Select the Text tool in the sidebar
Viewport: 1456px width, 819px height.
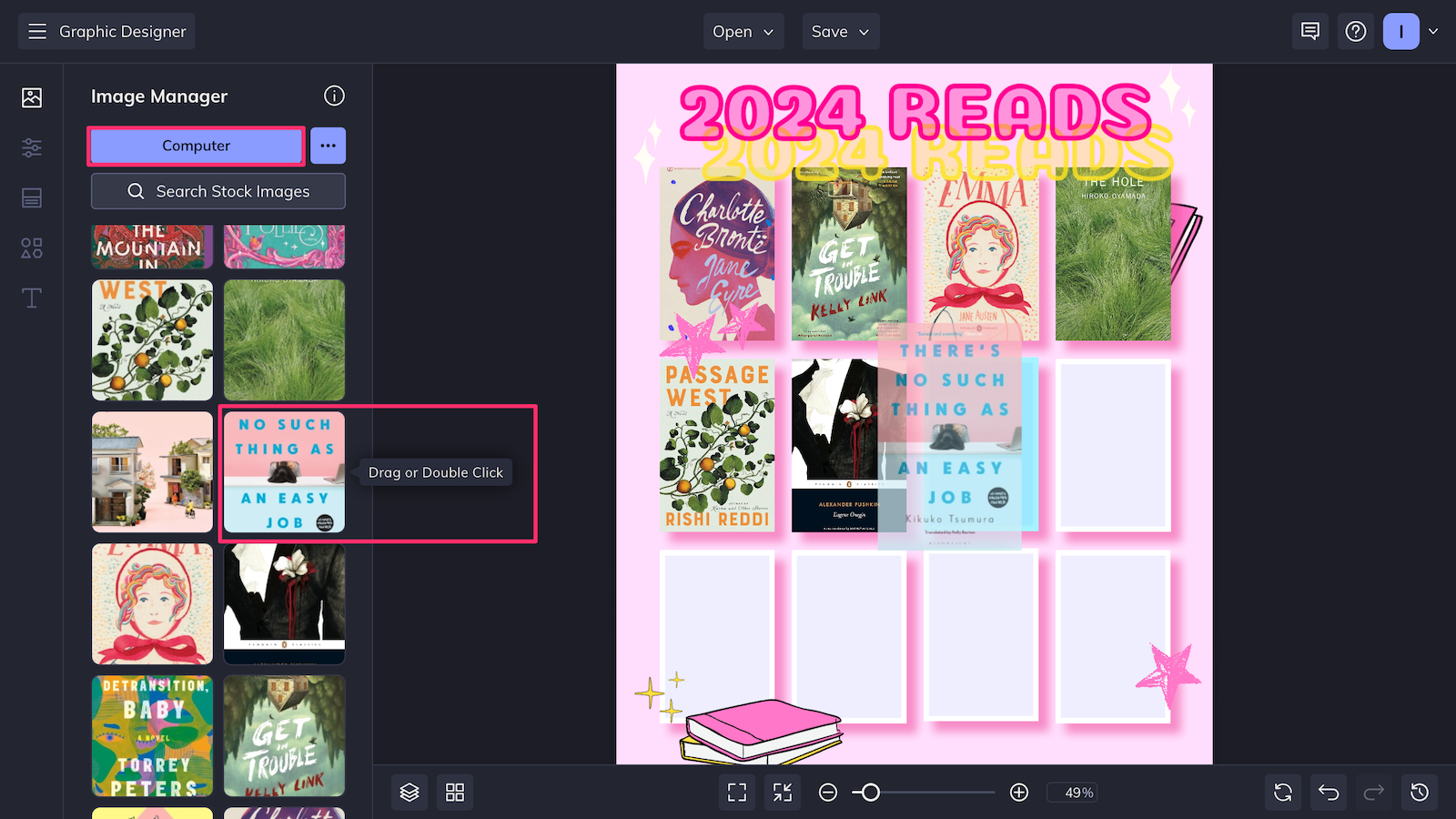tap(31, 298)
